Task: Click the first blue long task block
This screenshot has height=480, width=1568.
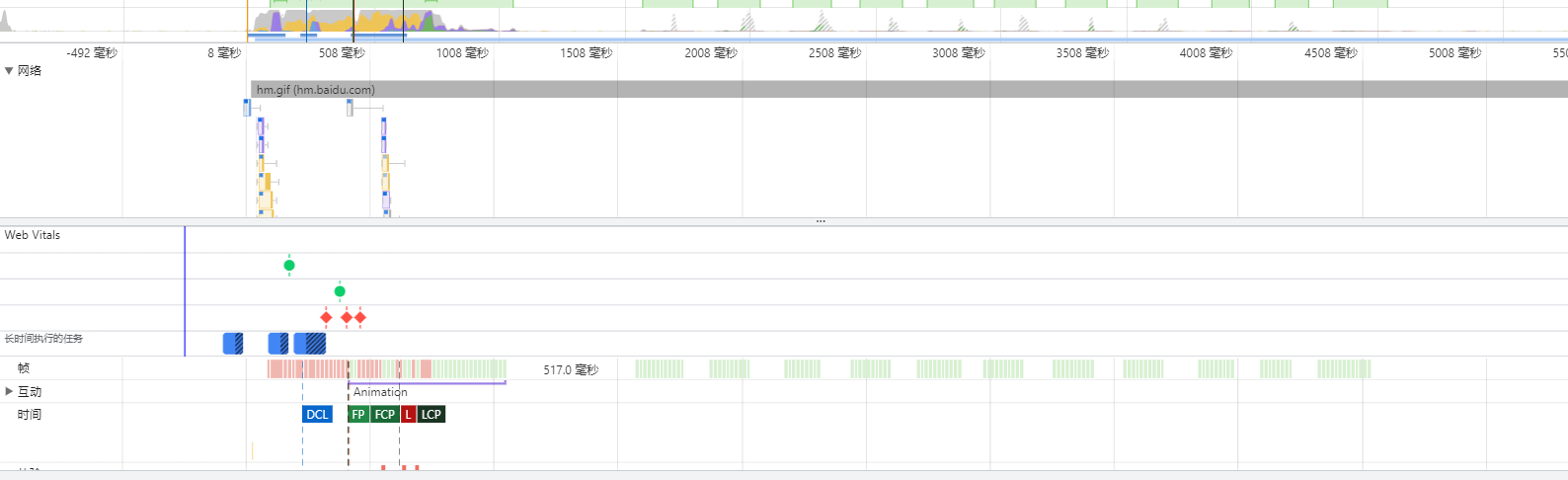Action: pos(233,344)
